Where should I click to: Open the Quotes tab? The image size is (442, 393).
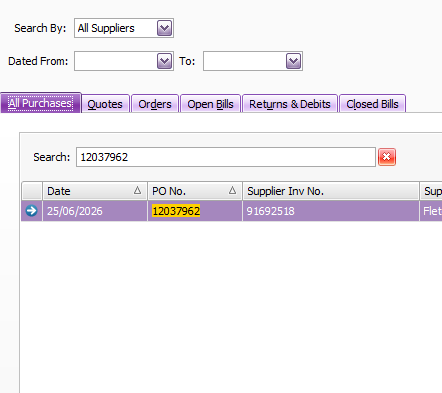click(x=105, y=104)
